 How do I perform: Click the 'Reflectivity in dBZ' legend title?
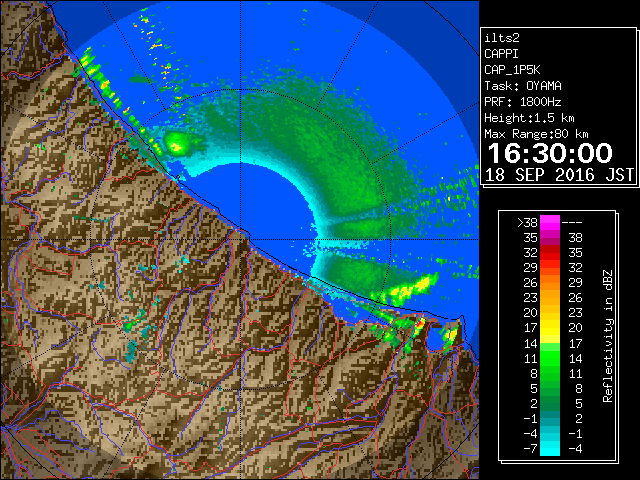pos(608,336)
